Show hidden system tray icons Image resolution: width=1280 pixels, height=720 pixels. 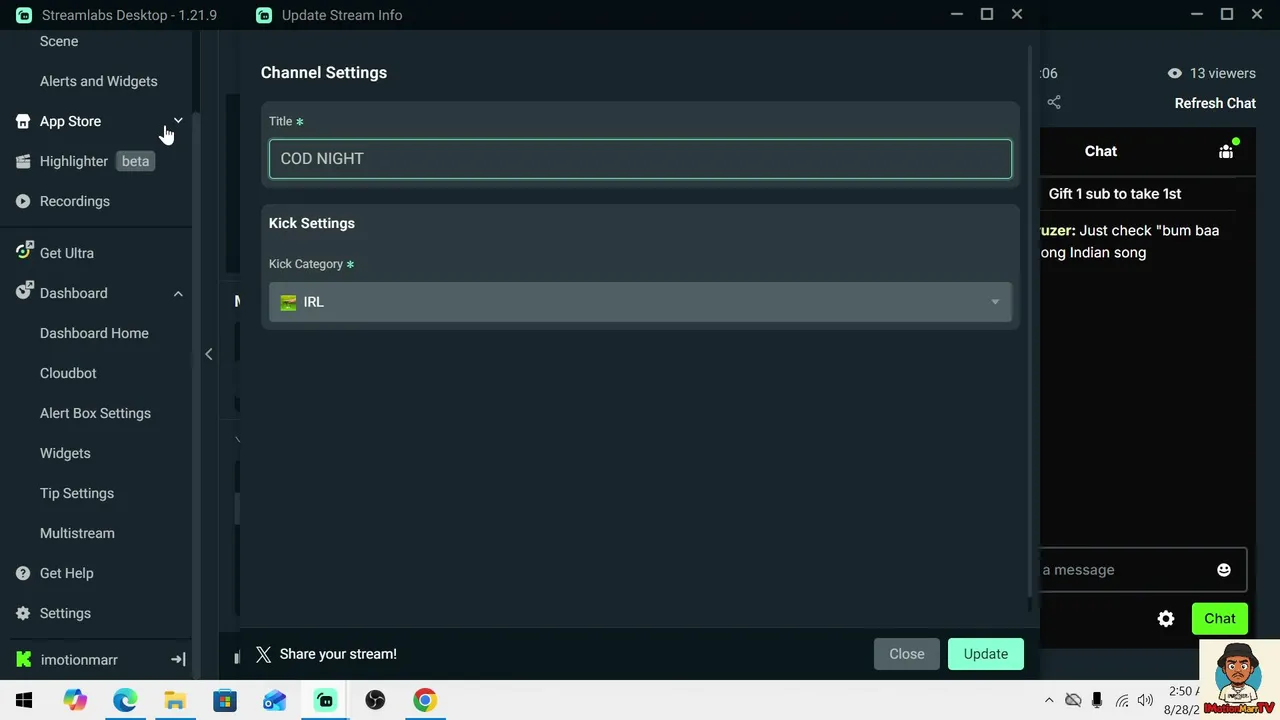click(x=1049, y=700)
